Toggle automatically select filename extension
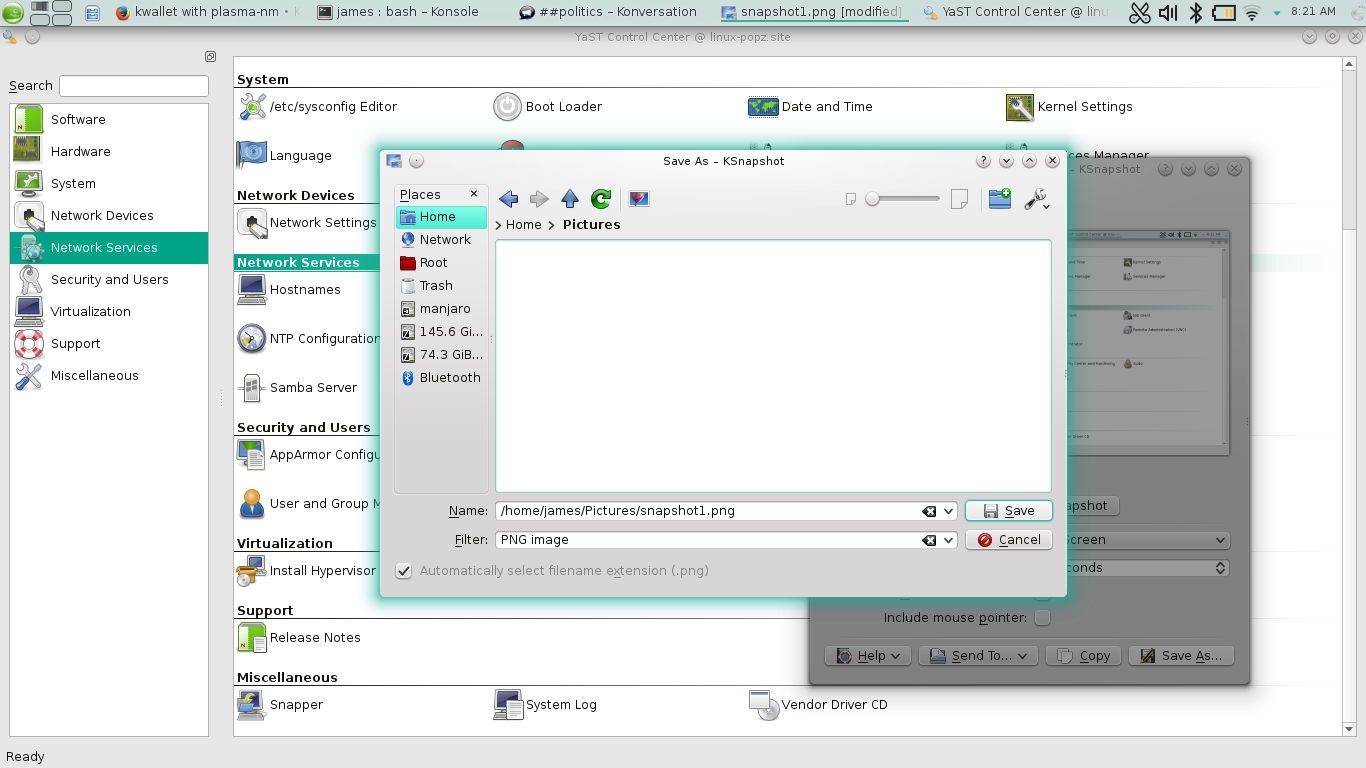 coord(404,571)
